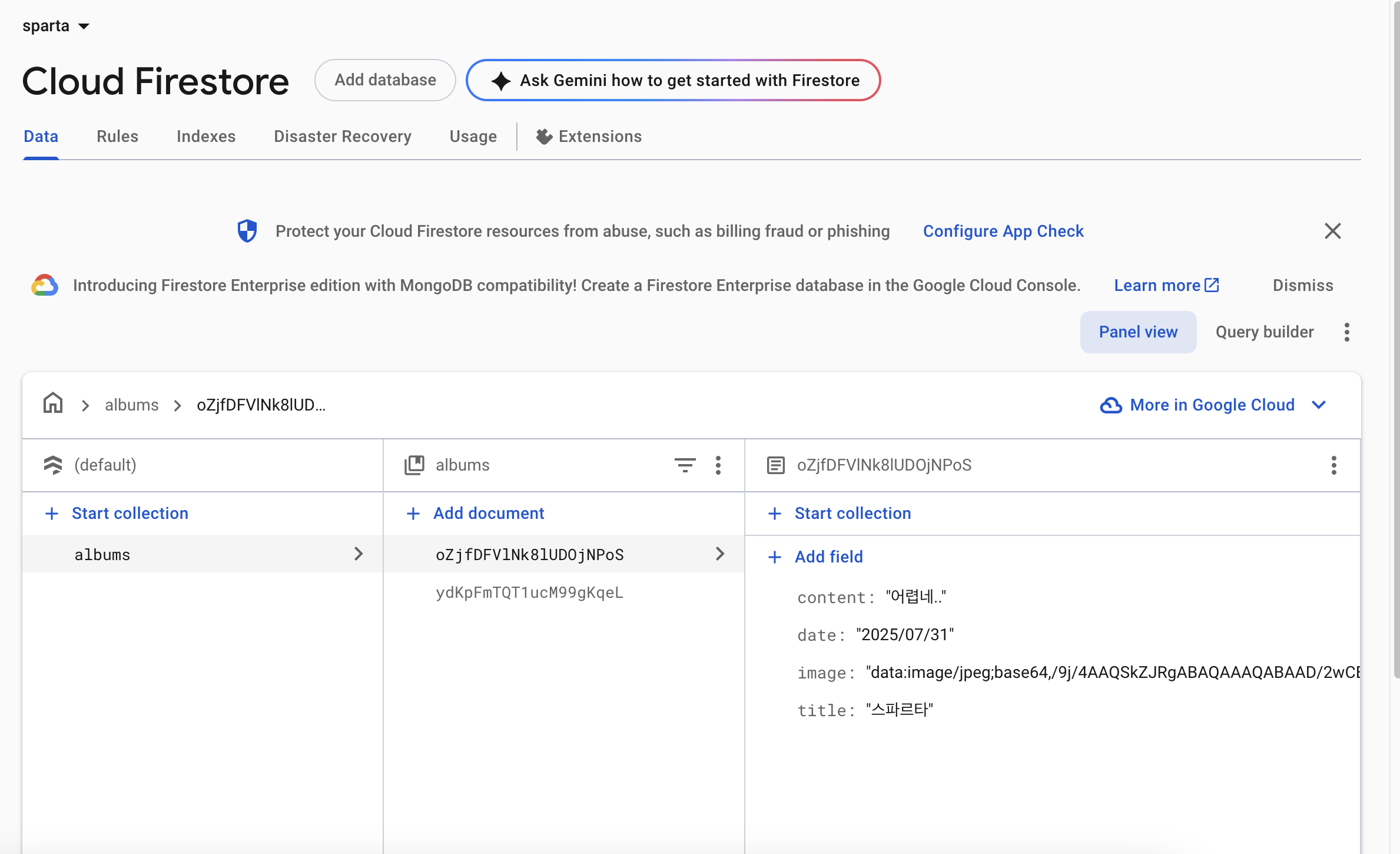Select document oZjfDFVlNk8lUDOjNPoS

click(x=563, y=554)
